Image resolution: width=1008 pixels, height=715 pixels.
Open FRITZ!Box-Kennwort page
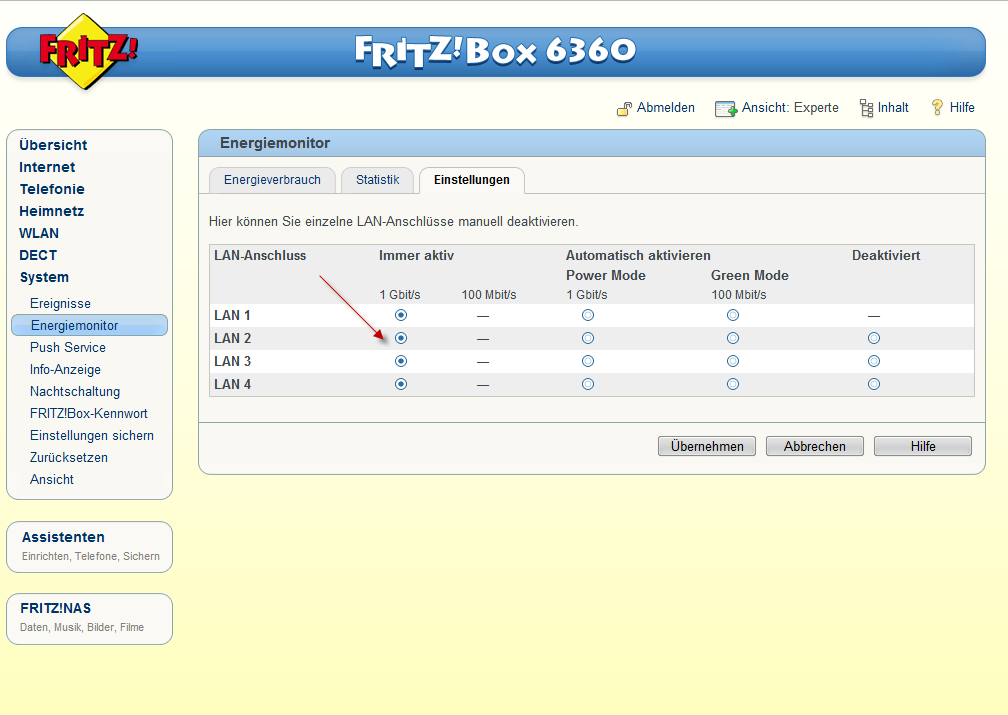click(x=89, y=413)
